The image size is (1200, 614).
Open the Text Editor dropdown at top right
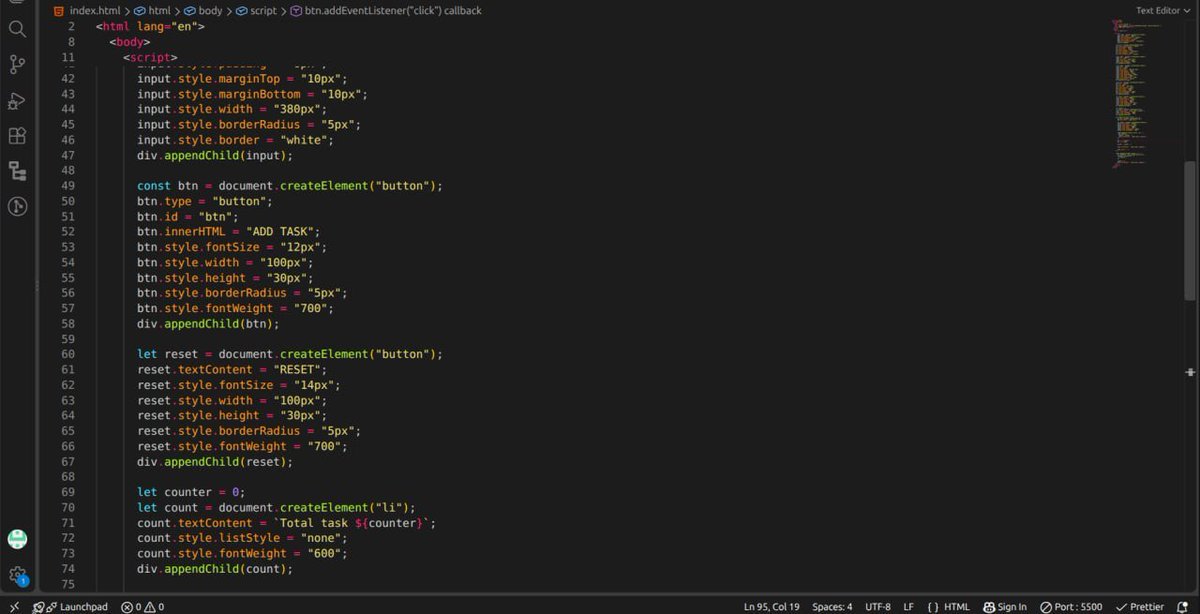pos(1163,10)
